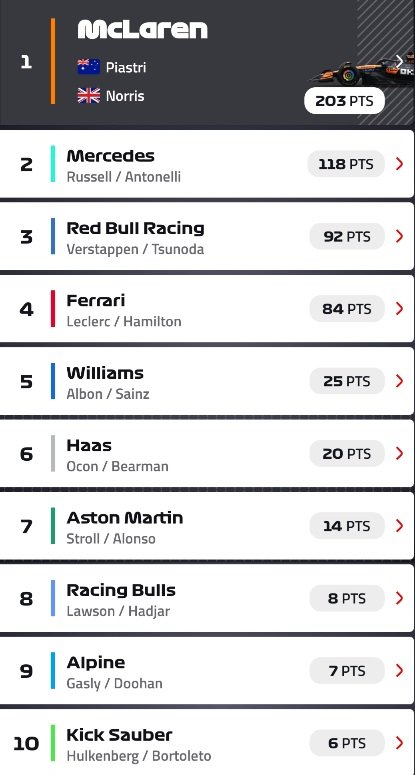Open Mercedes details via red chevron
Screen dimensions: 415x775
click(x=399, y=164)
